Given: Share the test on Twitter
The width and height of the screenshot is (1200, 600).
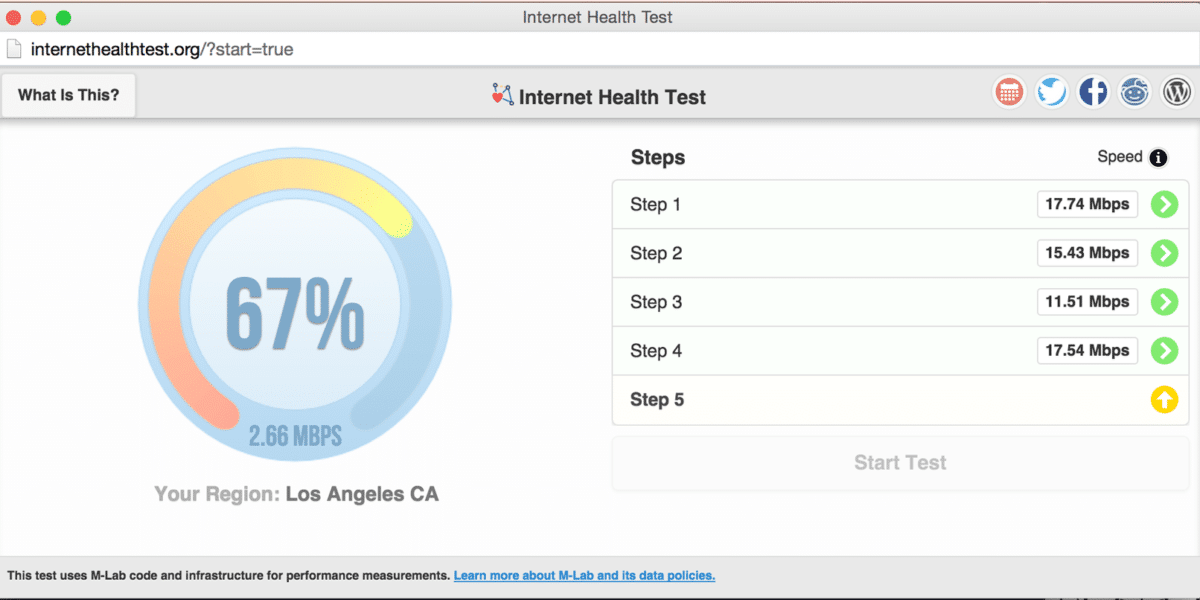Looking at the screenshot, I should 1051,91.
